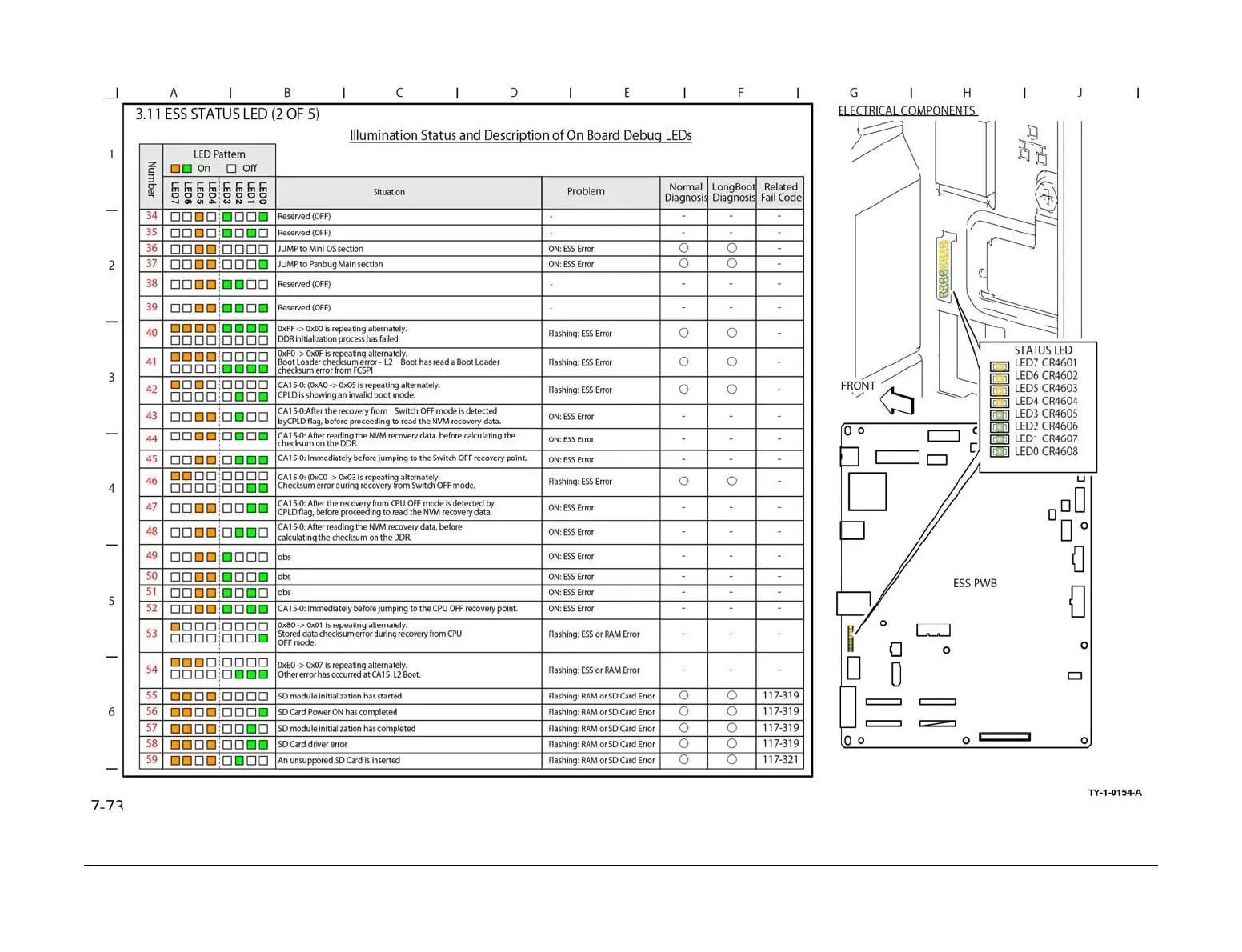
Task: Click the green On swatch in LED Pattern legend
Action: tap(187, 169)
